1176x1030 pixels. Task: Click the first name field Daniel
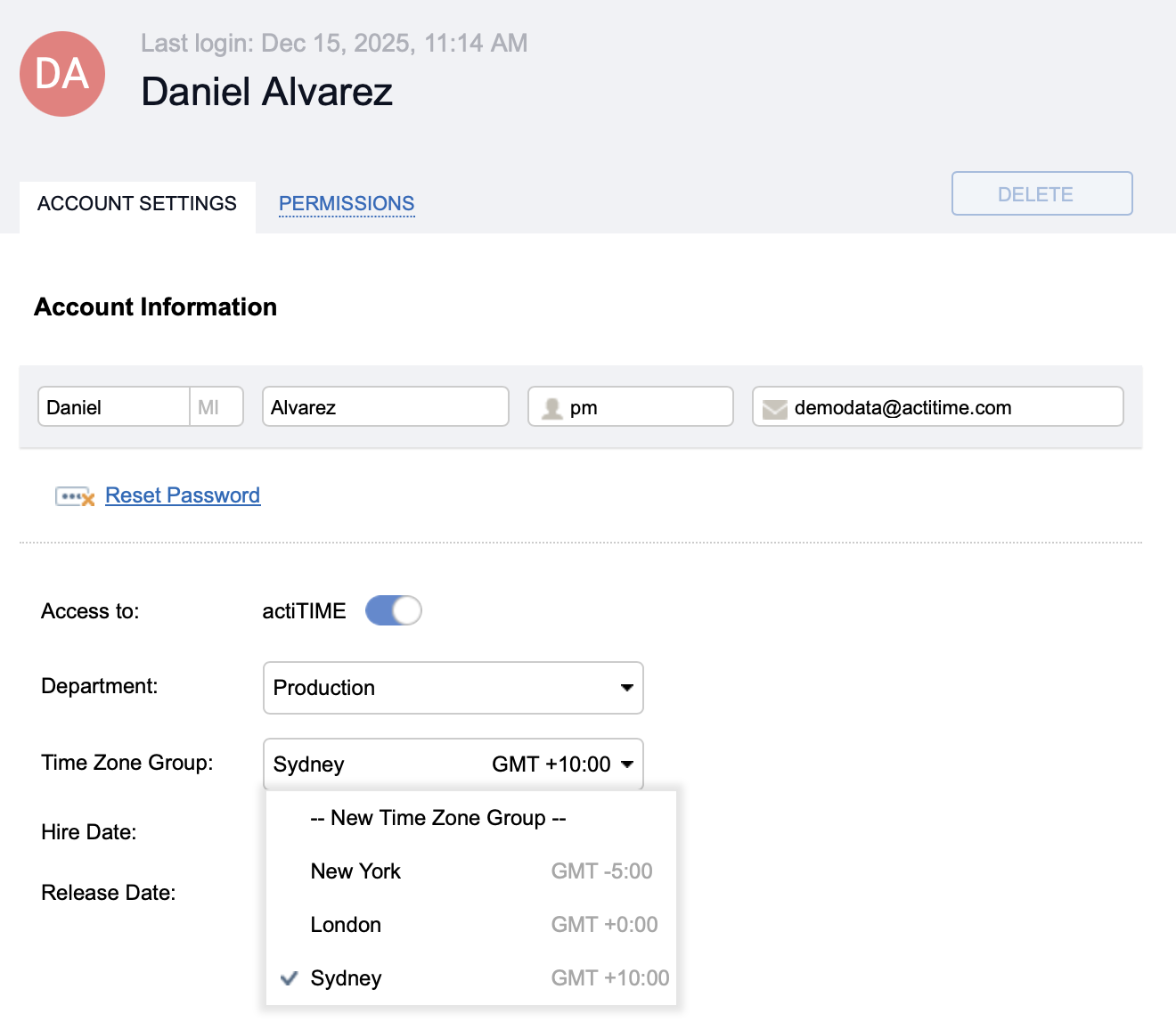[x=113, y=407]
